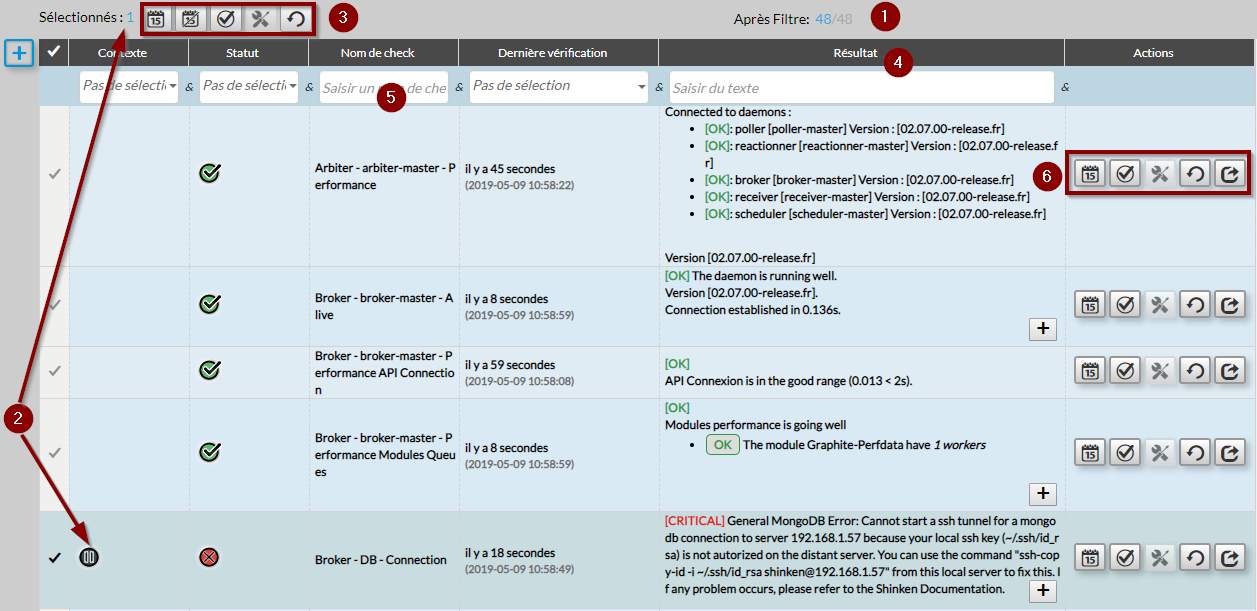Schedule downtime for the Performance API Connection check
Image resolution: width=1257 pixels, height=611 pixels.
coord(1090,370)
